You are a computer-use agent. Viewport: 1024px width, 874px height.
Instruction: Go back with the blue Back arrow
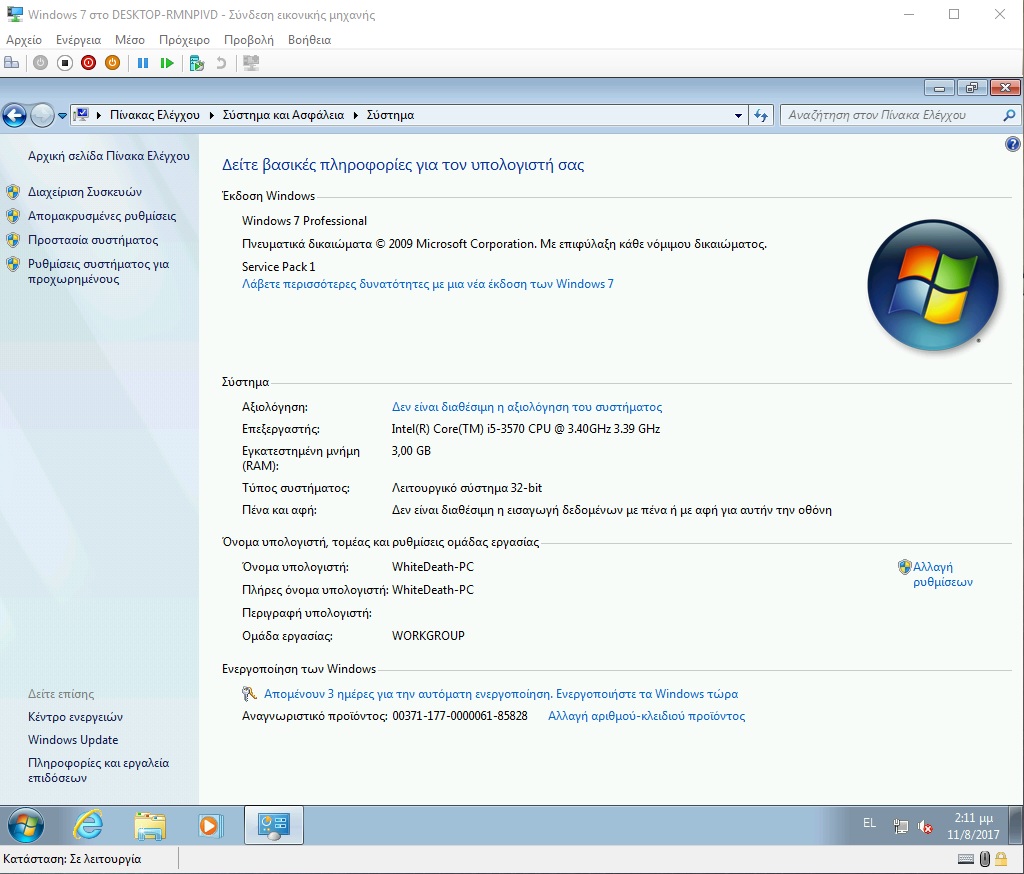point(14,116)
